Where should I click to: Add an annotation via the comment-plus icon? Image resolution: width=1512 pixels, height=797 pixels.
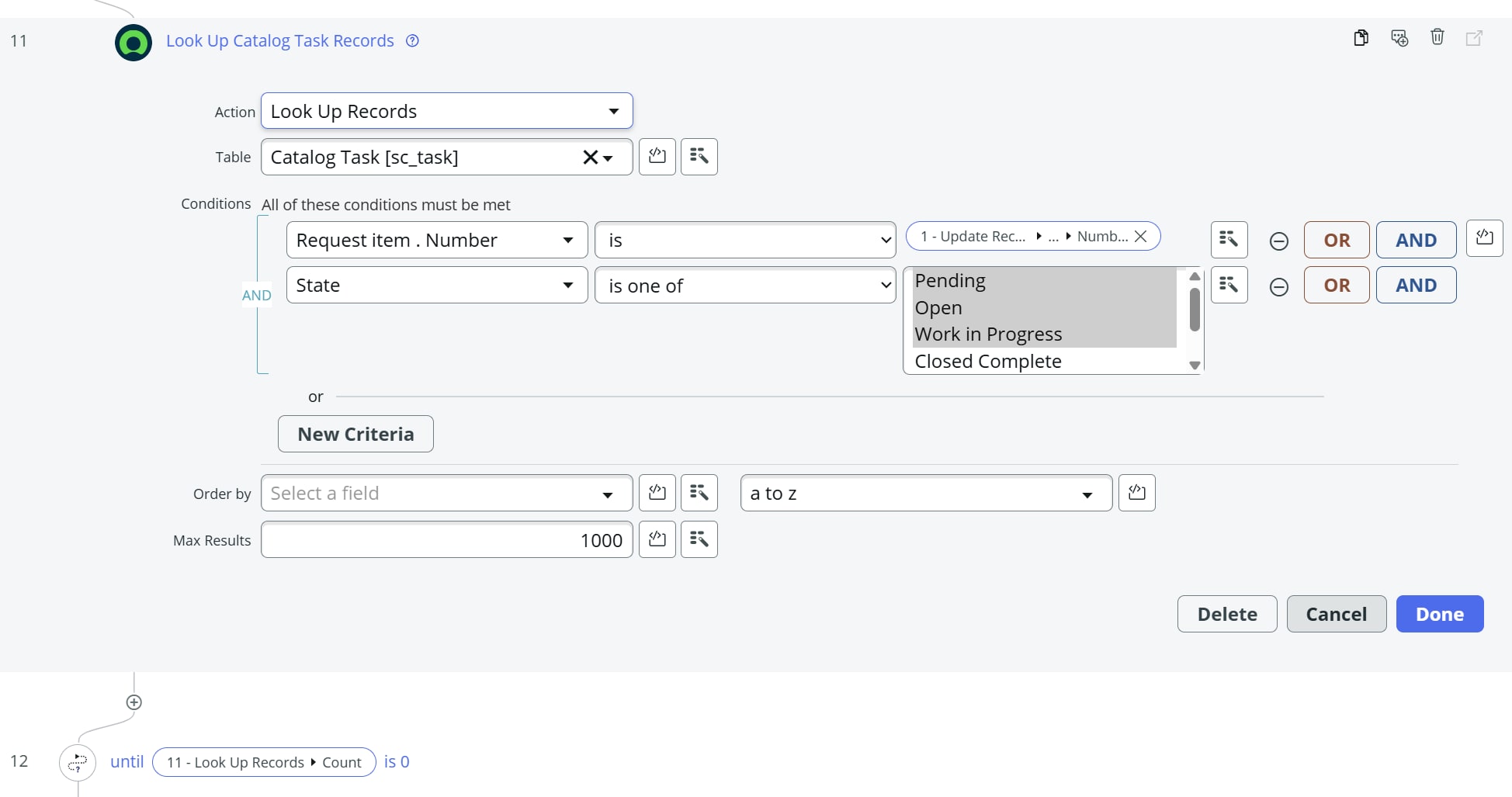tap(1399, 37)
